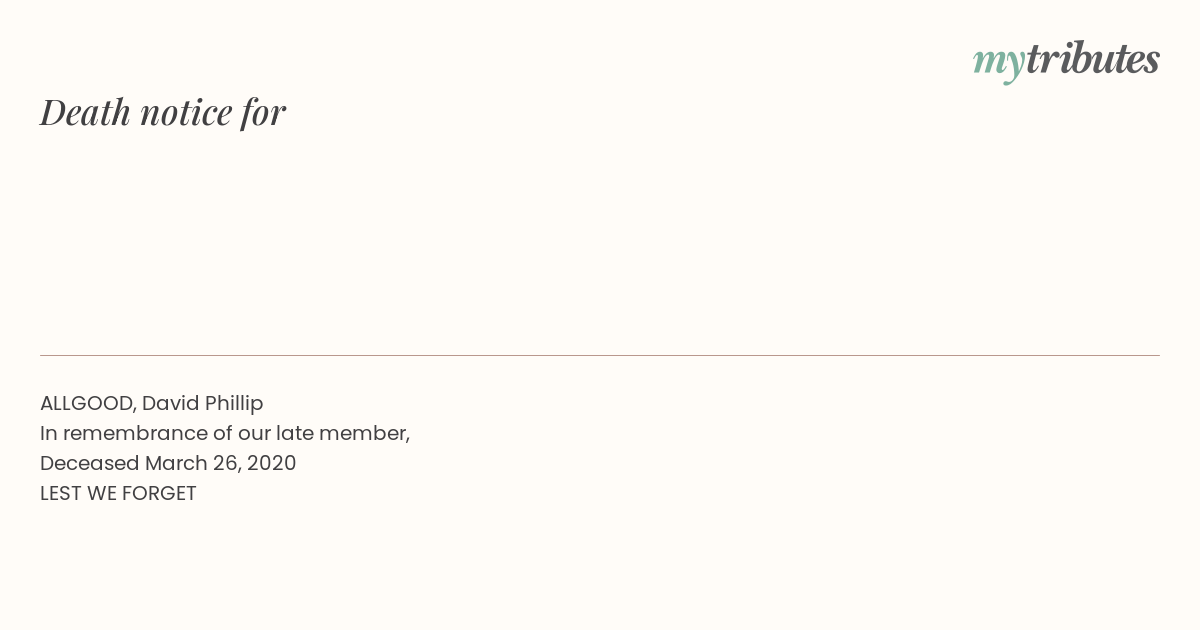Click the word "Deceased"

tap(90, 463)
